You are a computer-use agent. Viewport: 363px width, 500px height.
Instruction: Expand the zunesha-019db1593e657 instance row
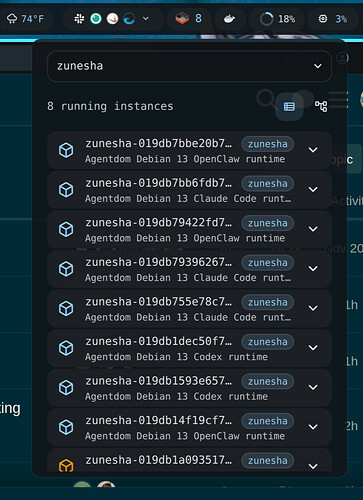[313, 387]
